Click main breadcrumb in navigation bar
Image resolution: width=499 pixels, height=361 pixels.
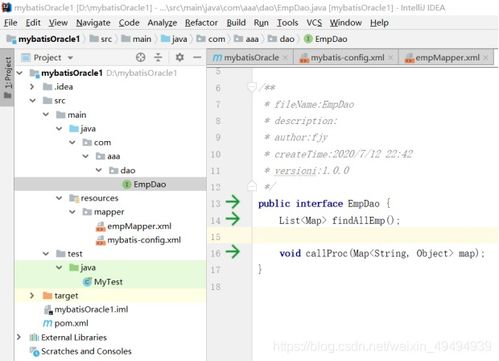(x=136, y=39)
